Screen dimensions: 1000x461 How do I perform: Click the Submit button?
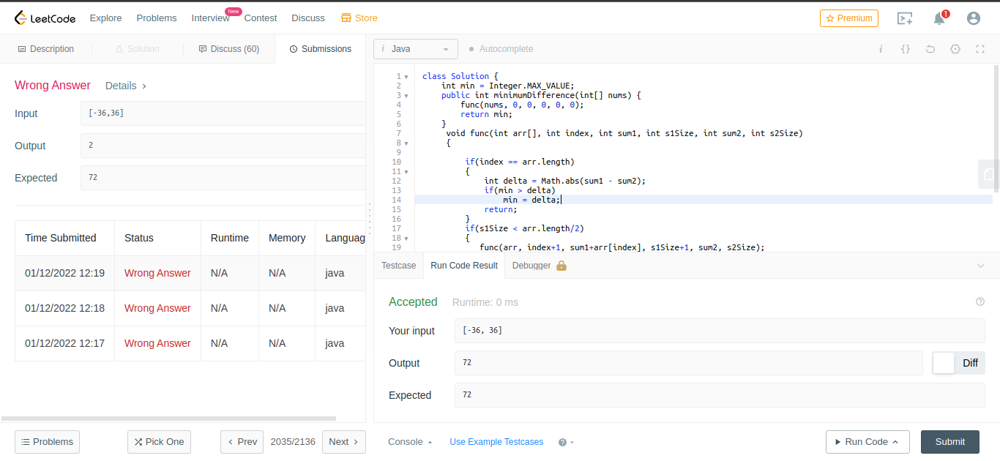tap(950, 442)
